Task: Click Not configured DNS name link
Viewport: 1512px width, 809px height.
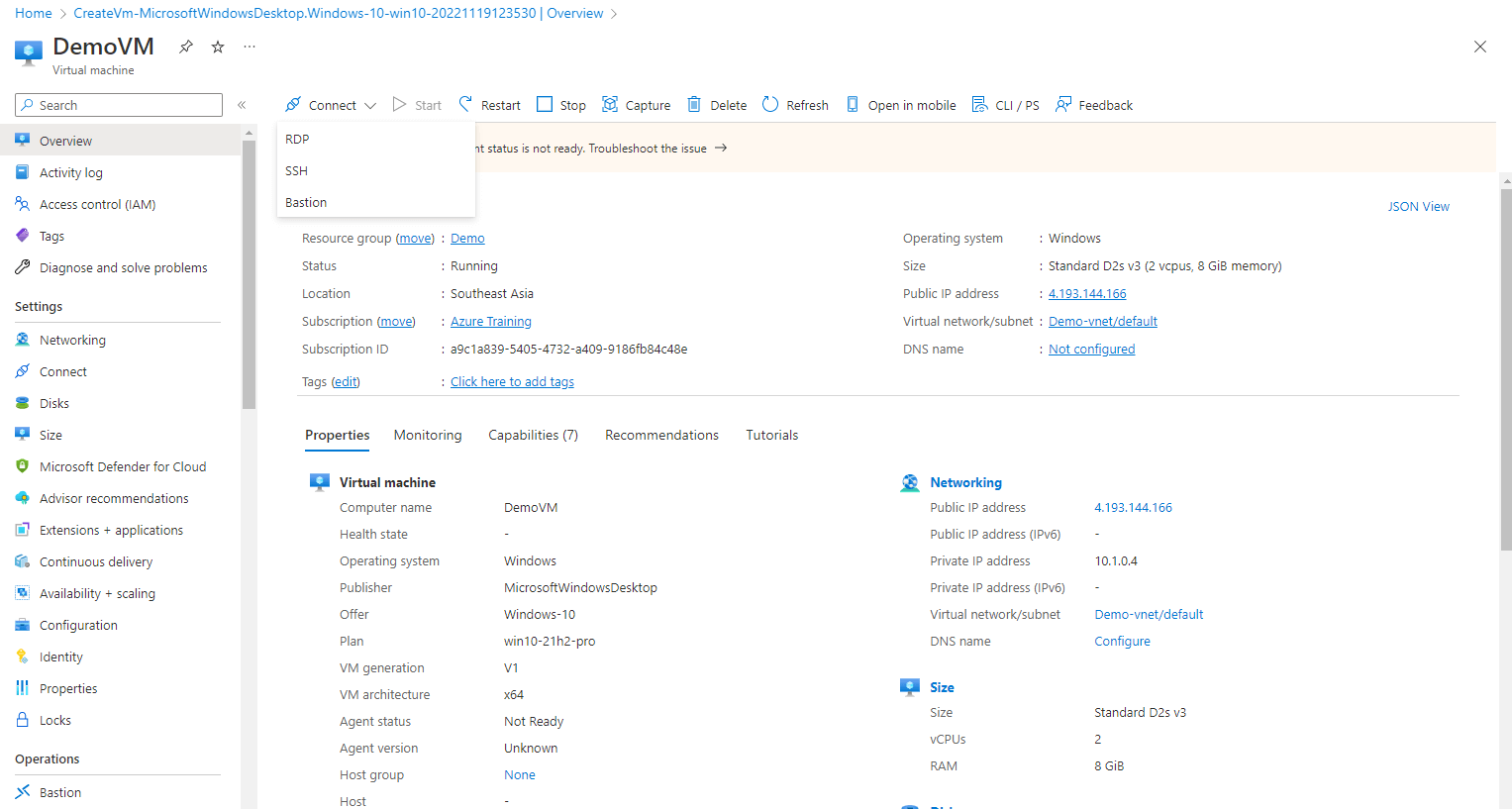Action: [1092, 350]
